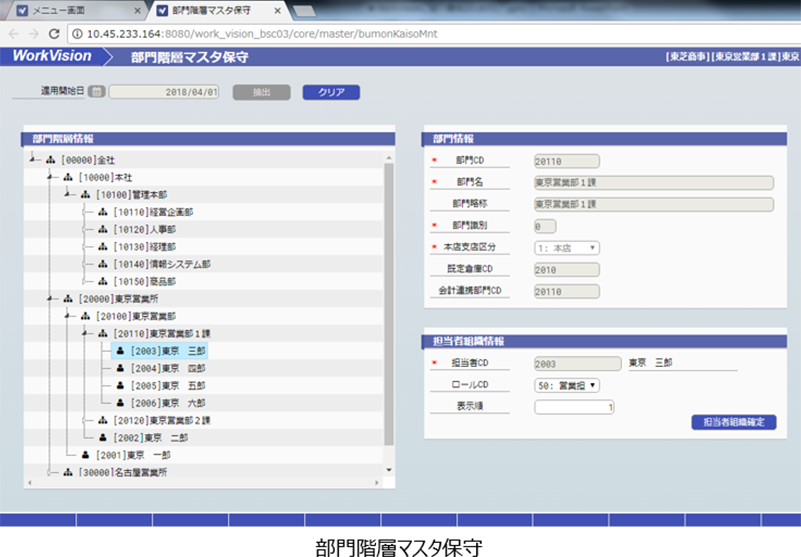
Task: Click the WorkVision logo in the header
Action: 52,57
